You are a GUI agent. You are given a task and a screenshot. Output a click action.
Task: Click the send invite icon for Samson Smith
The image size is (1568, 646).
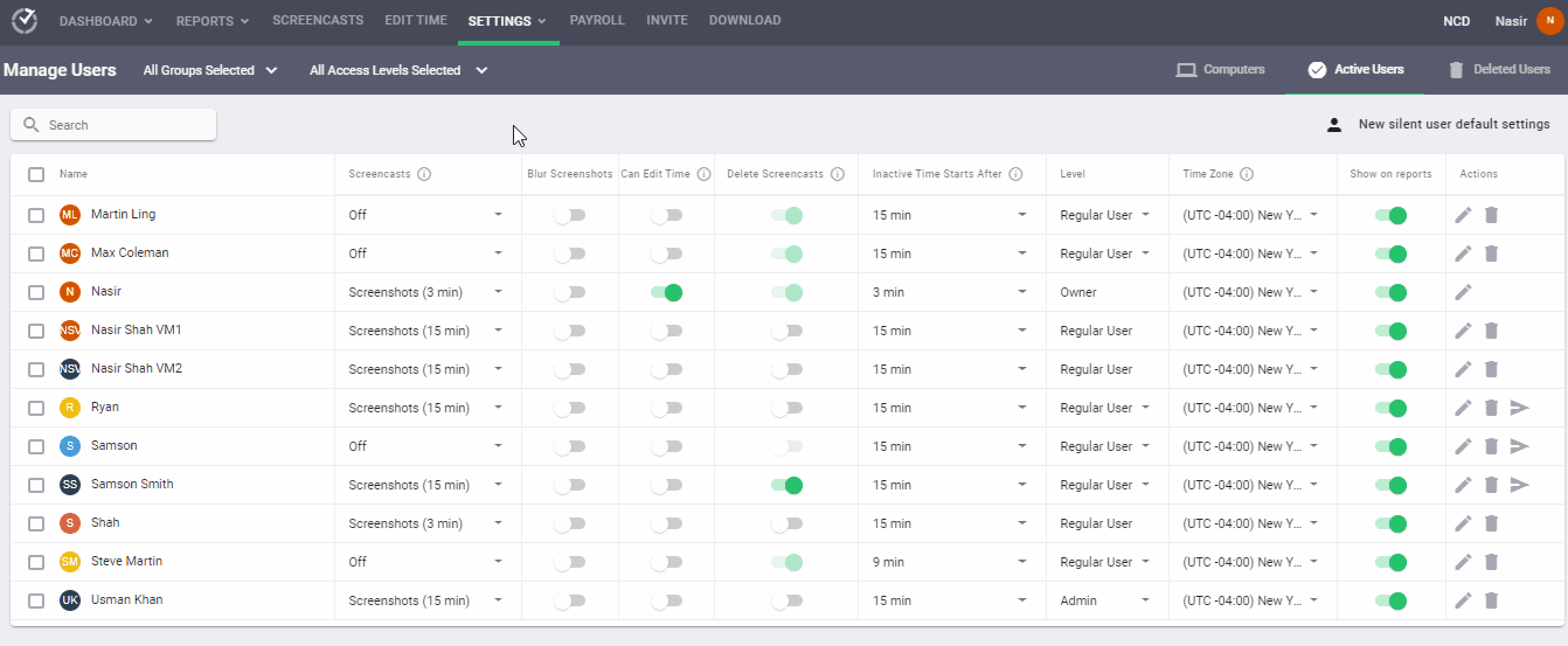(1520, 485)
